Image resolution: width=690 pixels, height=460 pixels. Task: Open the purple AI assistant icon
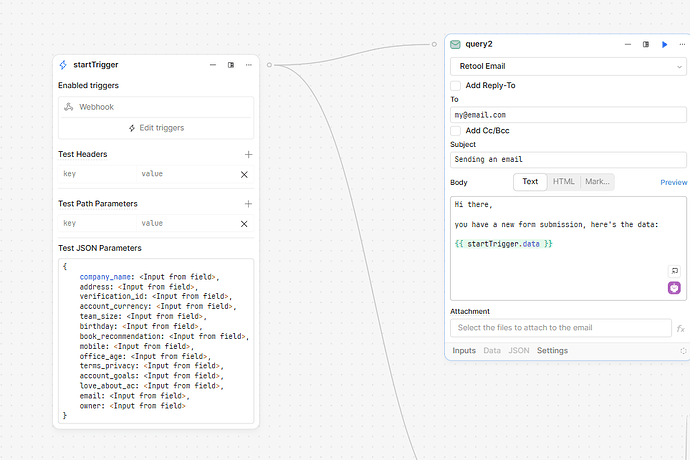(674, 288)
